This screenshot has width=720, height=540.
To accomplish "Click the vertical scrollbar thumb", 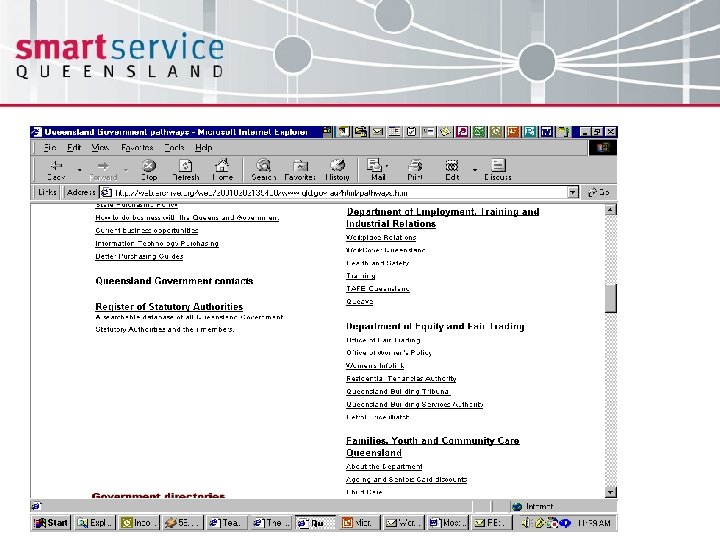I will pyautogui.click(x=610, y=298).
